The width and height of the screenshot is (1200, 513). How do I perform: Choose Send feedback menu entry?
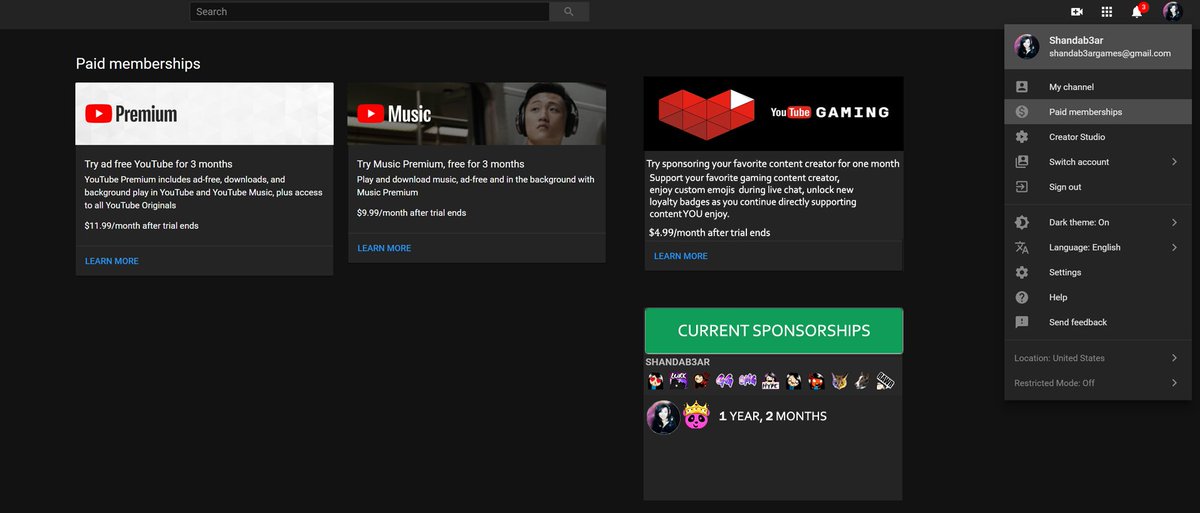(x=1098, y=322)
